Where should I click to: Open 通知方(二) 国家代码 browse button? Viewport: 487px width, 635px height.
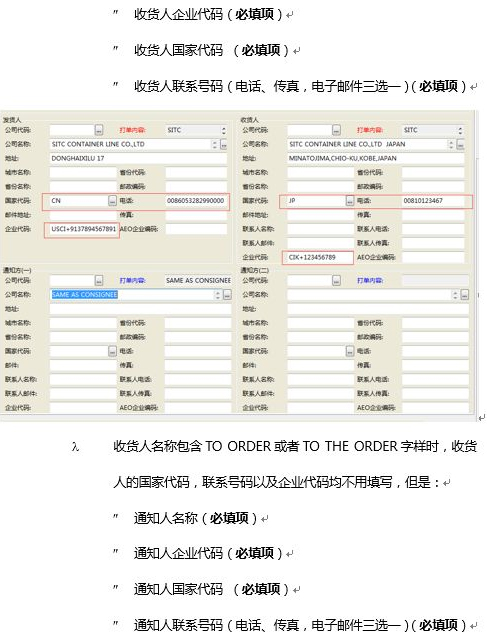click(350, 351)
